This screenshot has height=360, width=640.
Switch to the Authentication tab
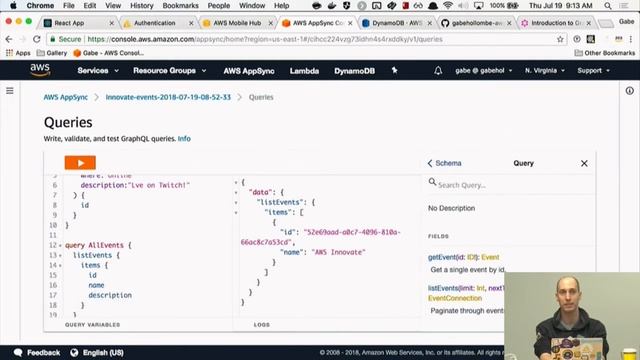(x=159, y=23)
